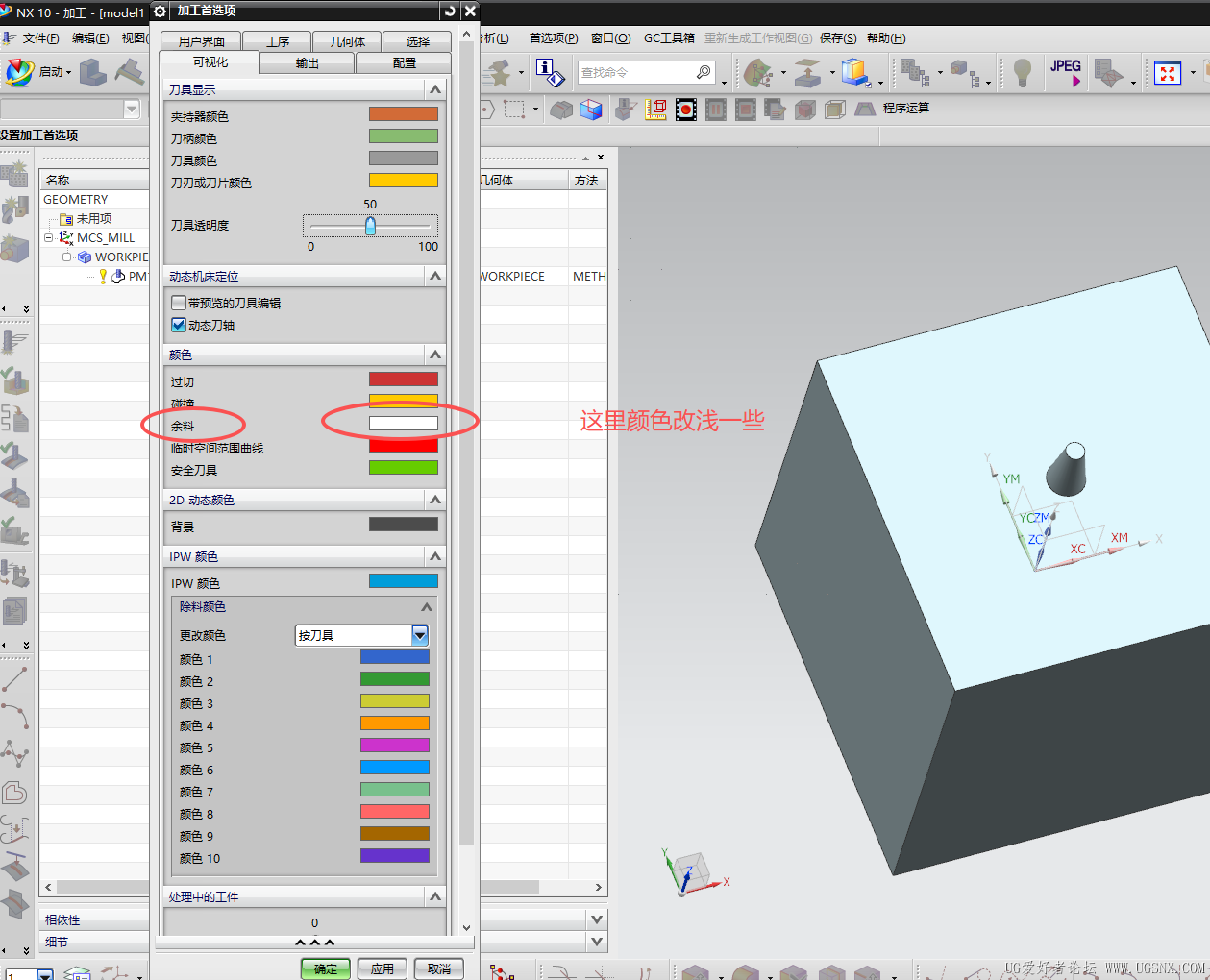Click the fit-to-window red arrows icon
This screenshot has width=1210, height=980.
1167,73
